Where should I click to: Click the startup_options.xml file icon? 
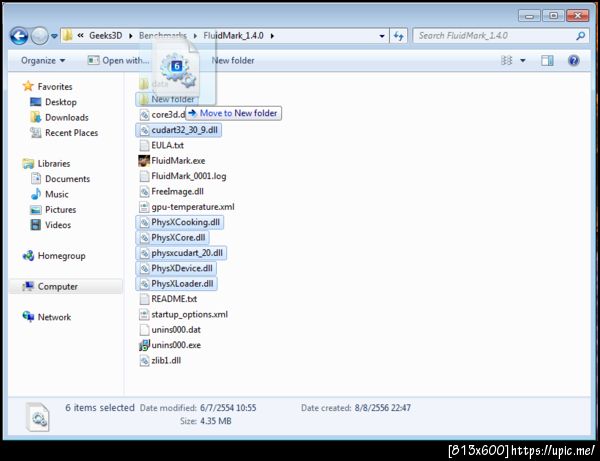pyautogui.click(x=144, y=314)
